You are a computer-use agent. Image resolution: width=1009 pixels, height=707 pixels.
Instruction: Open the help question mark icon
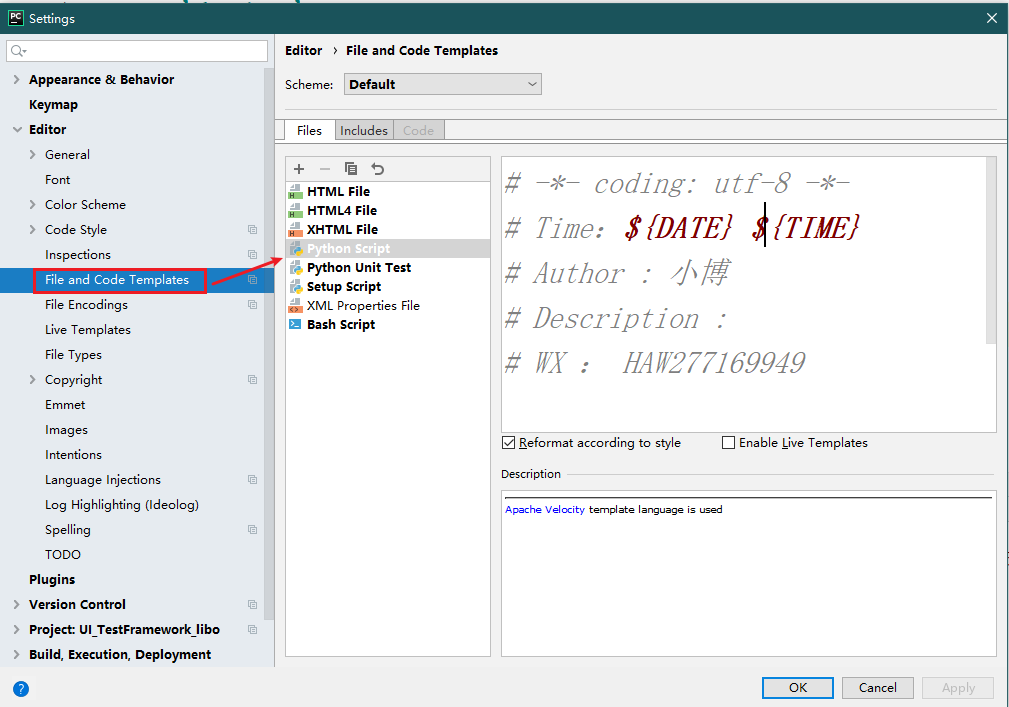tap(21, 688)
